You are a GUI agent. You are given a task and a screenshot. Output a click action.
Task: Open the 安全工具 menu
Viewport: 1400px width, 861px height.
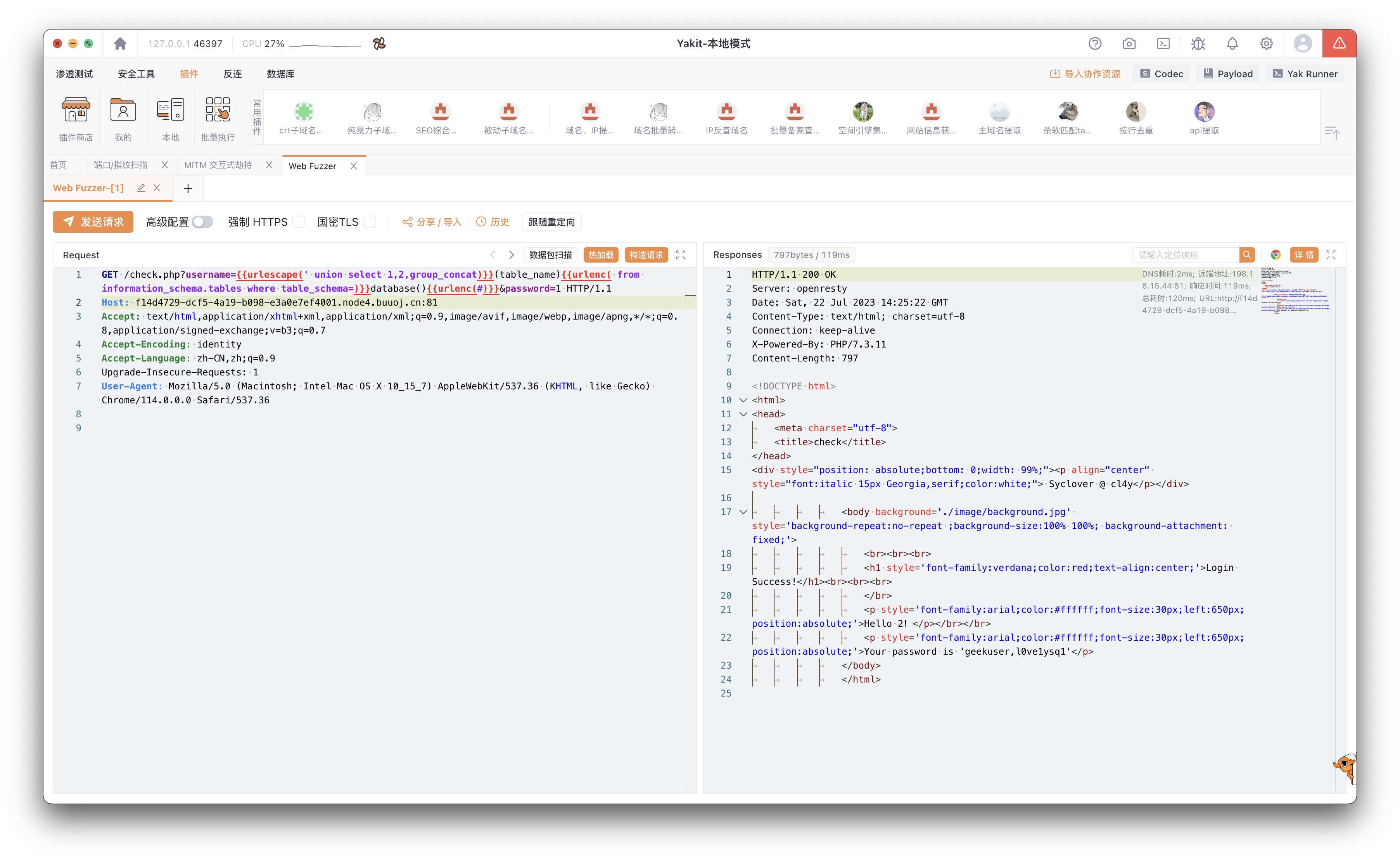coord(136,74)
